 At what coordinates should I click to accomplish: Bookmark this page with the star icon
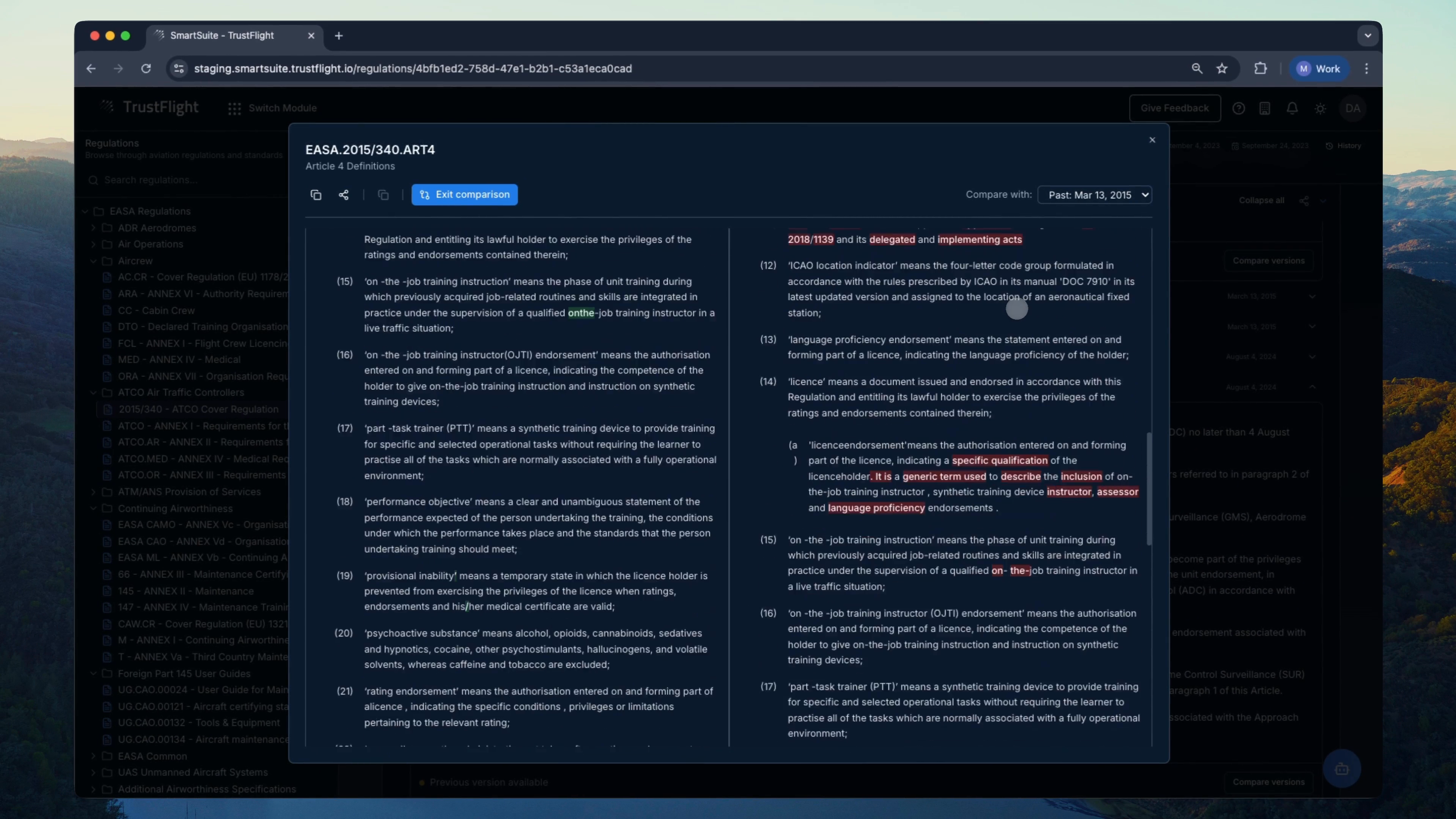coord(1222,68)
